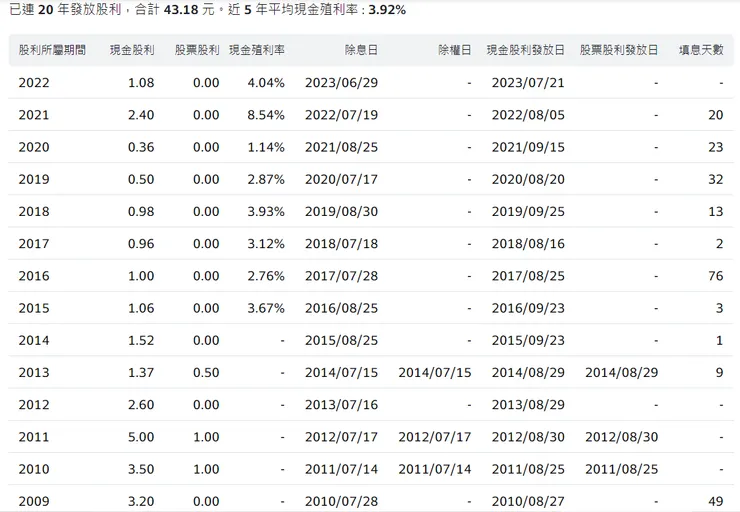The image size is (740, 512).
Task: Click fill days value 76
Action: (x=716, y=276)
